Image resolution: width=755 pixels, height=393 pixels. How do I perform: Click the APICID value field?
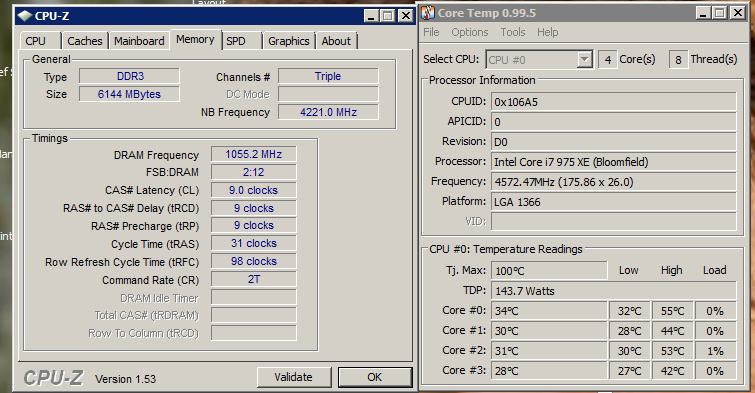point(613,122)
